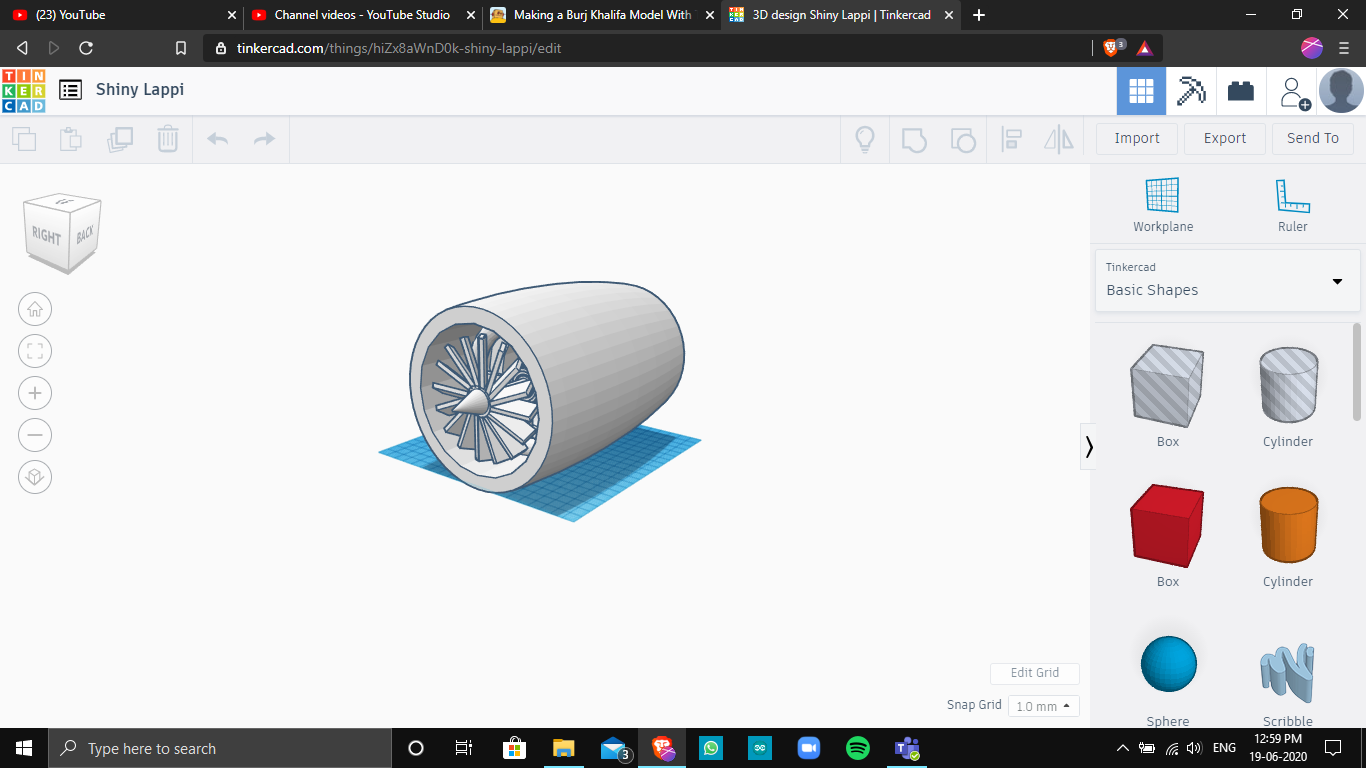Click the Duplicate icon

pyautogui.click(x=120, y=139)
